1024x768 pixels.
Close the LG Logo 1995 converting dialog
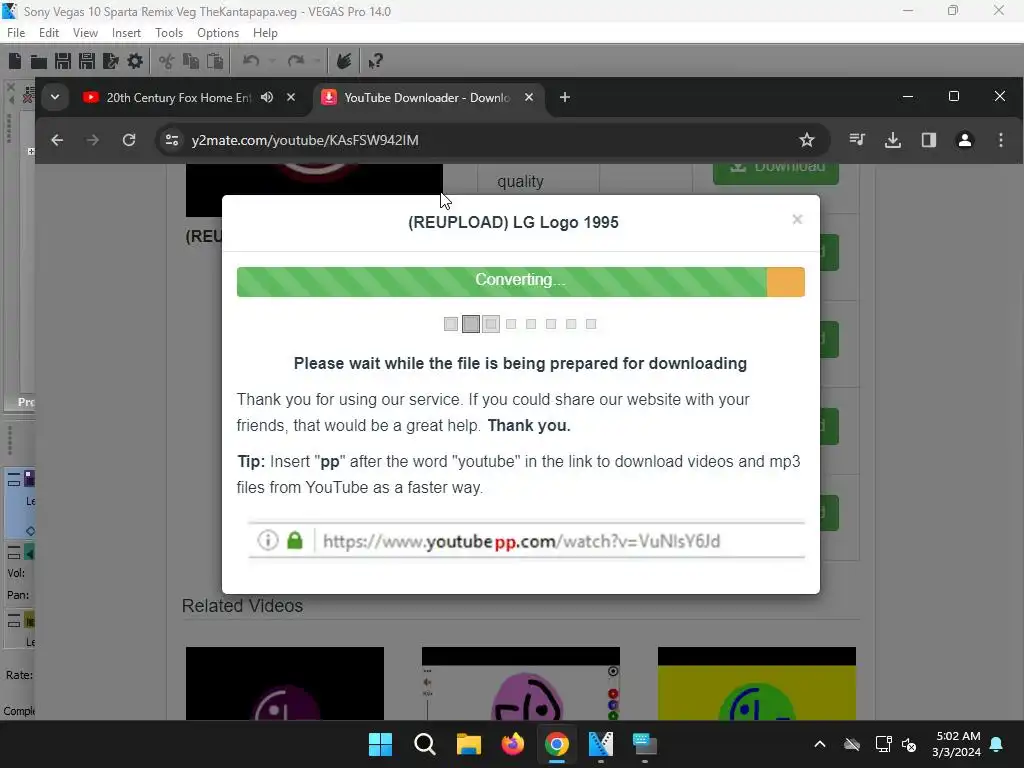click(797, 219)
